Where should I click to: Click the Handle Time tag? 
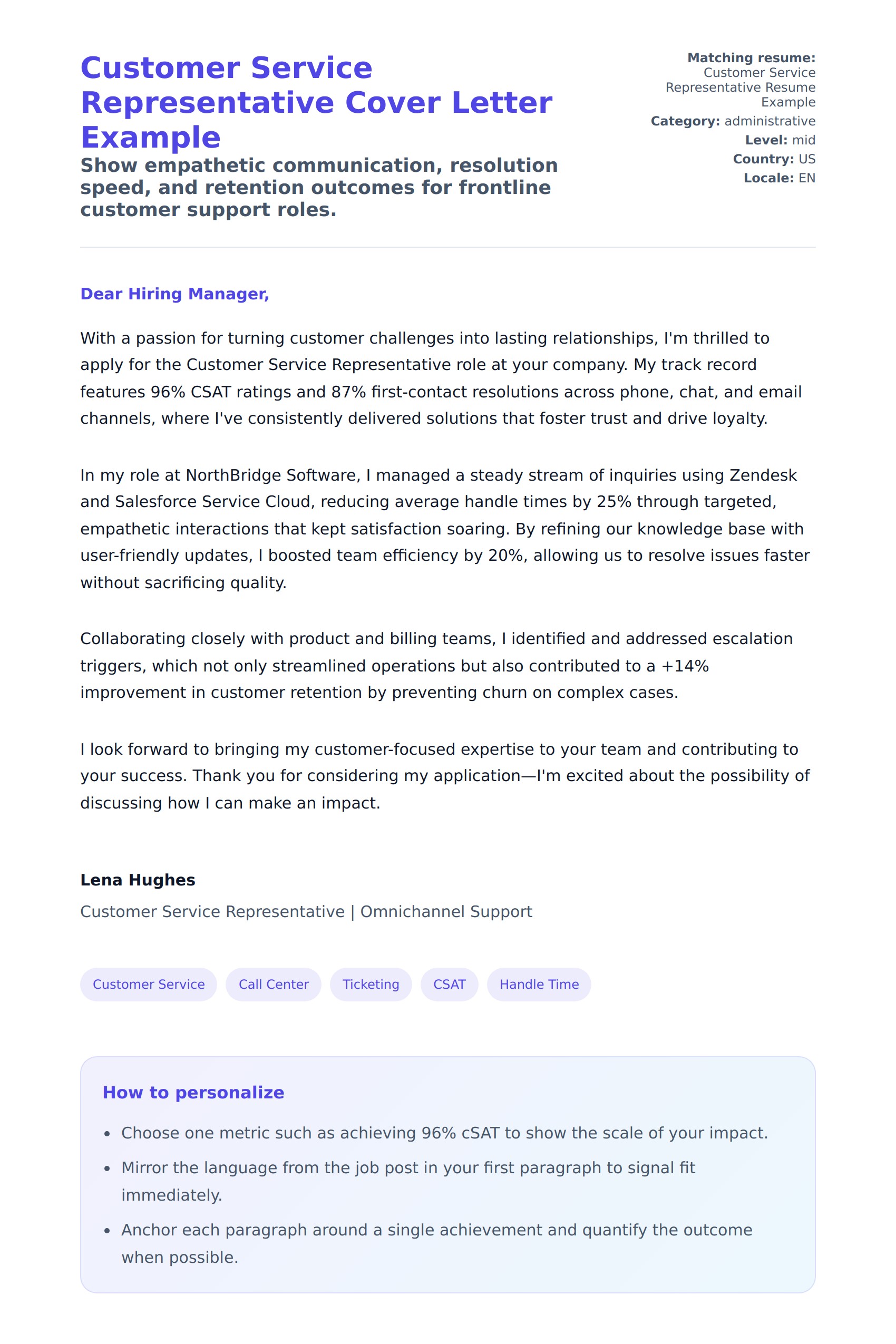click(x=539, y=984)
